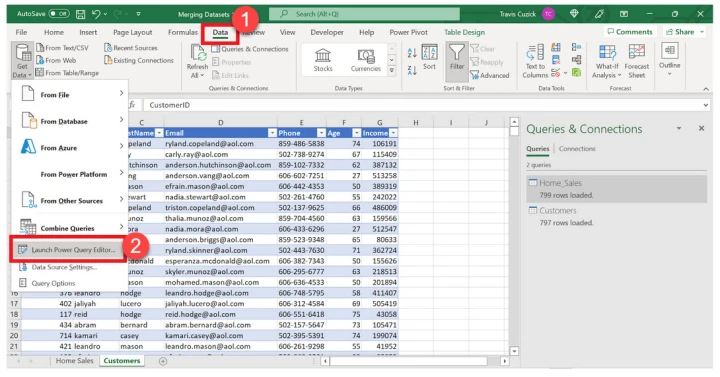Select the Currencies data type

point(366,60)
